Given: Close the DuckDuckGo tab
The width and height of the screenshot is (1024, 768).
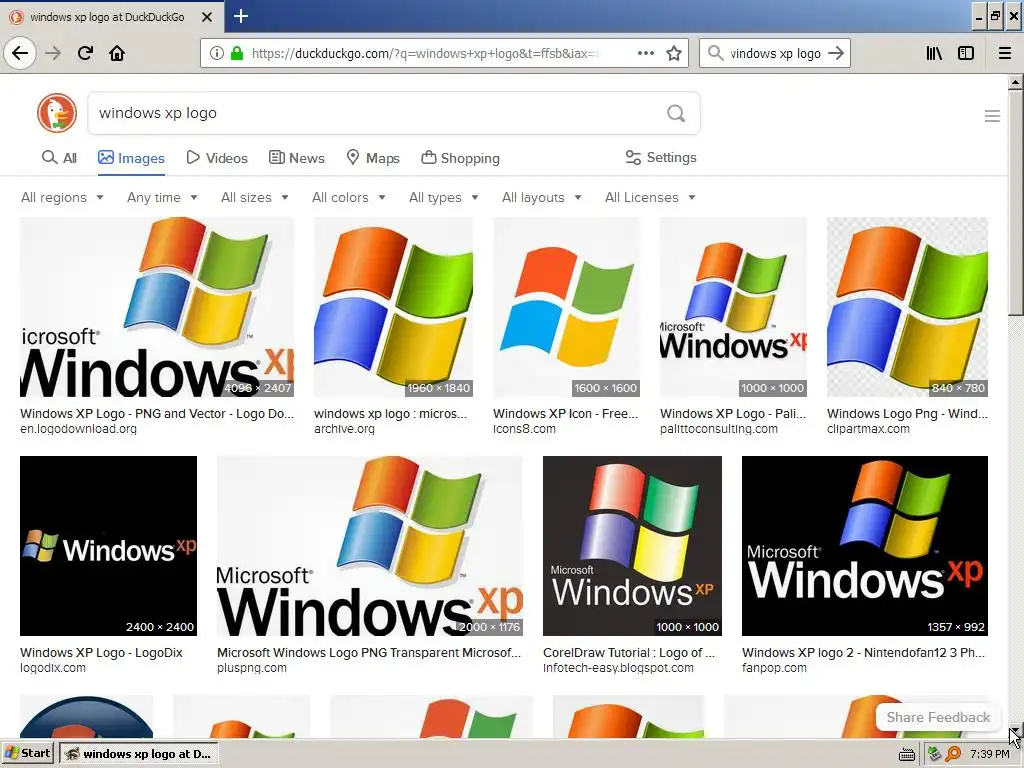Looking at the screenshot, I should pos(207,17).
